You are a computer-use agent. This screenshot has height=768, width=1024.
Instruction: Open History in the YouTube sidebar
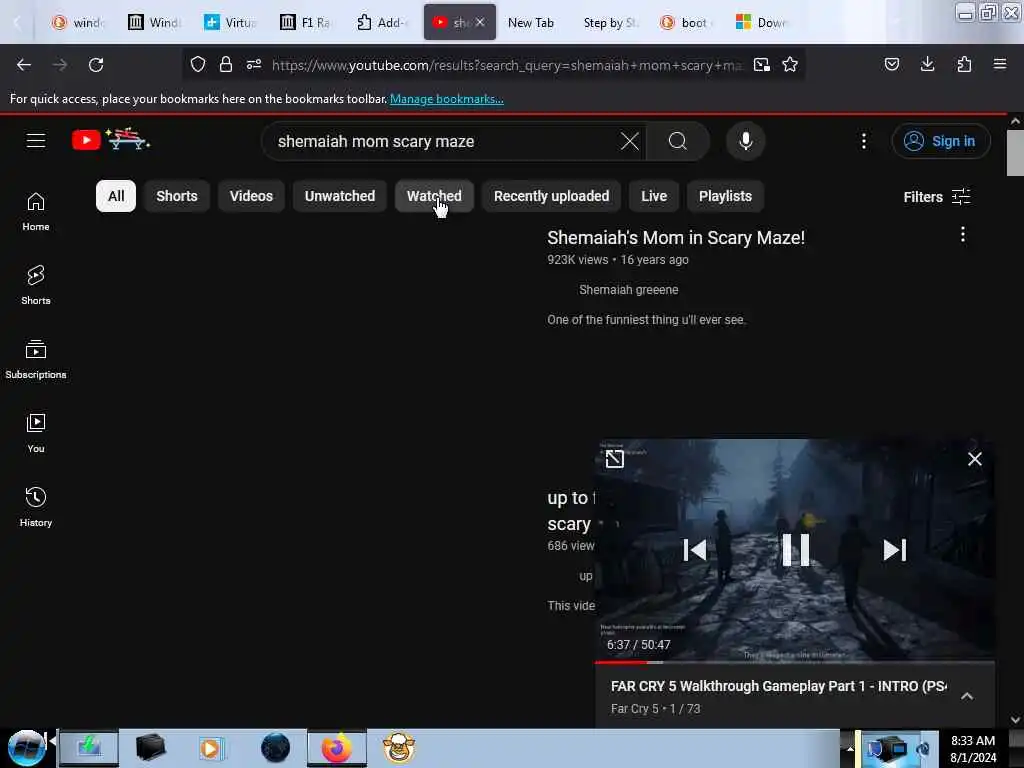[x=36, y=507]
